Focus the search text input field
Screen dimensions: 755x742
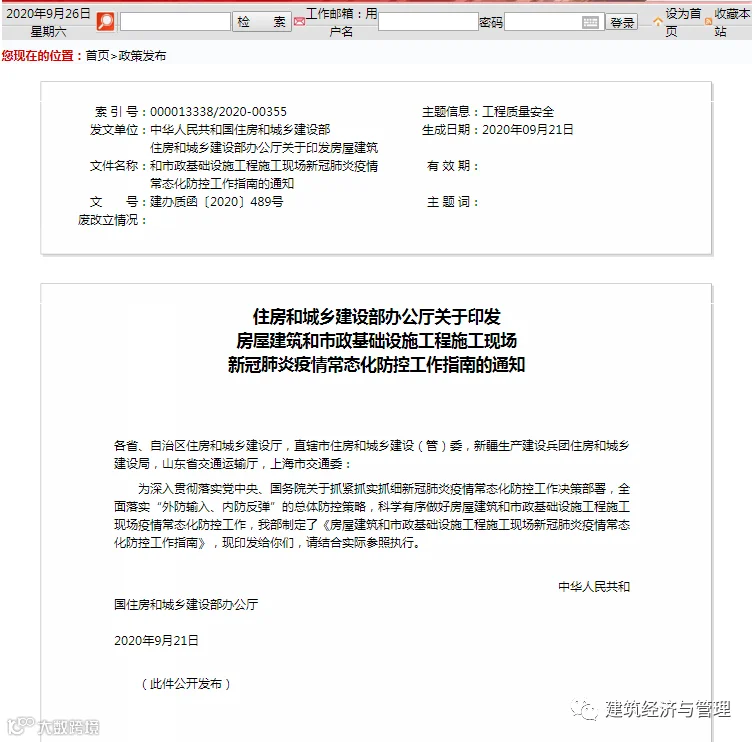tap(175, 22)
